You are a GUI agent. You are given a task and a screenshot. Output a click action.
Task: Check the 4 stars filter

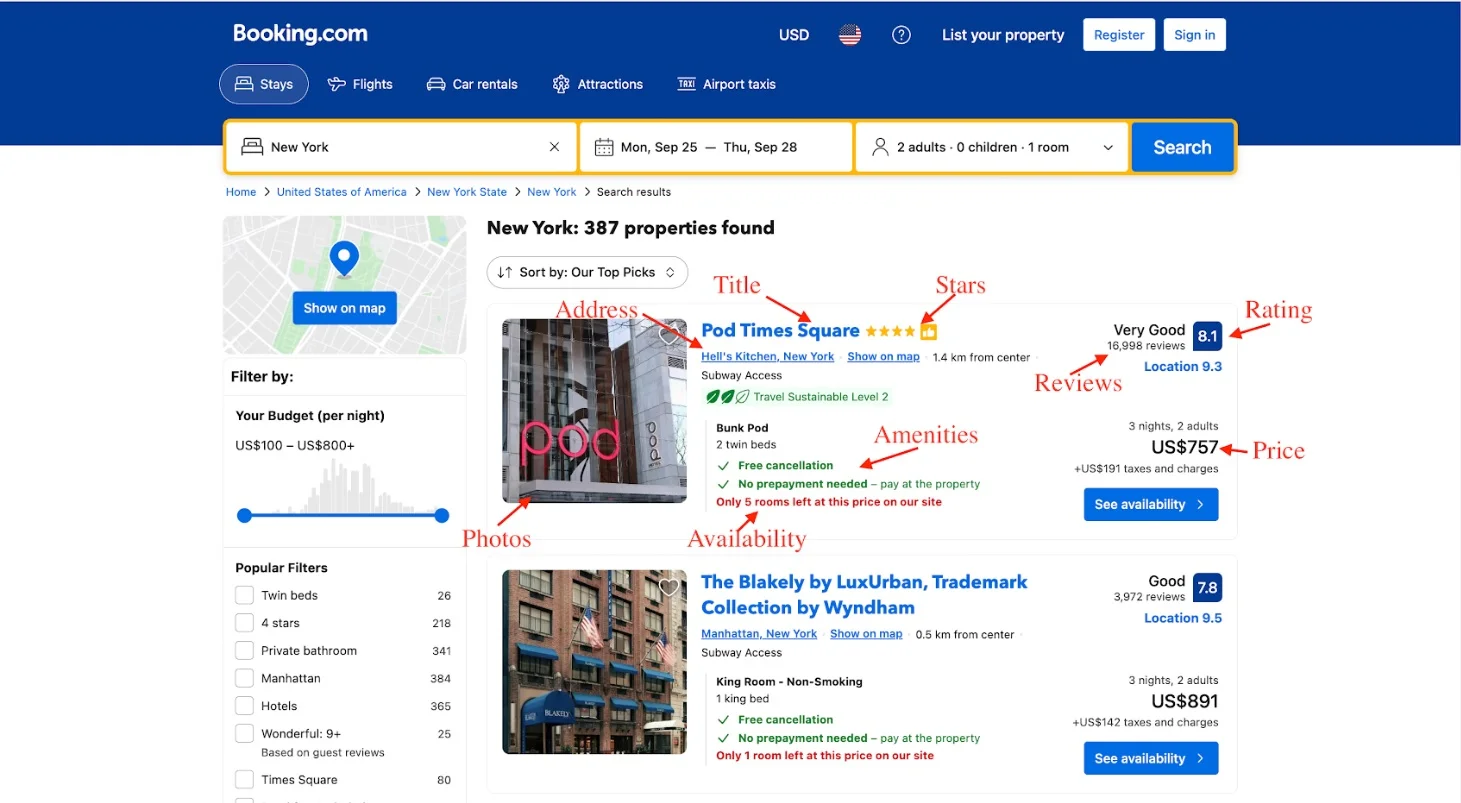244,623
